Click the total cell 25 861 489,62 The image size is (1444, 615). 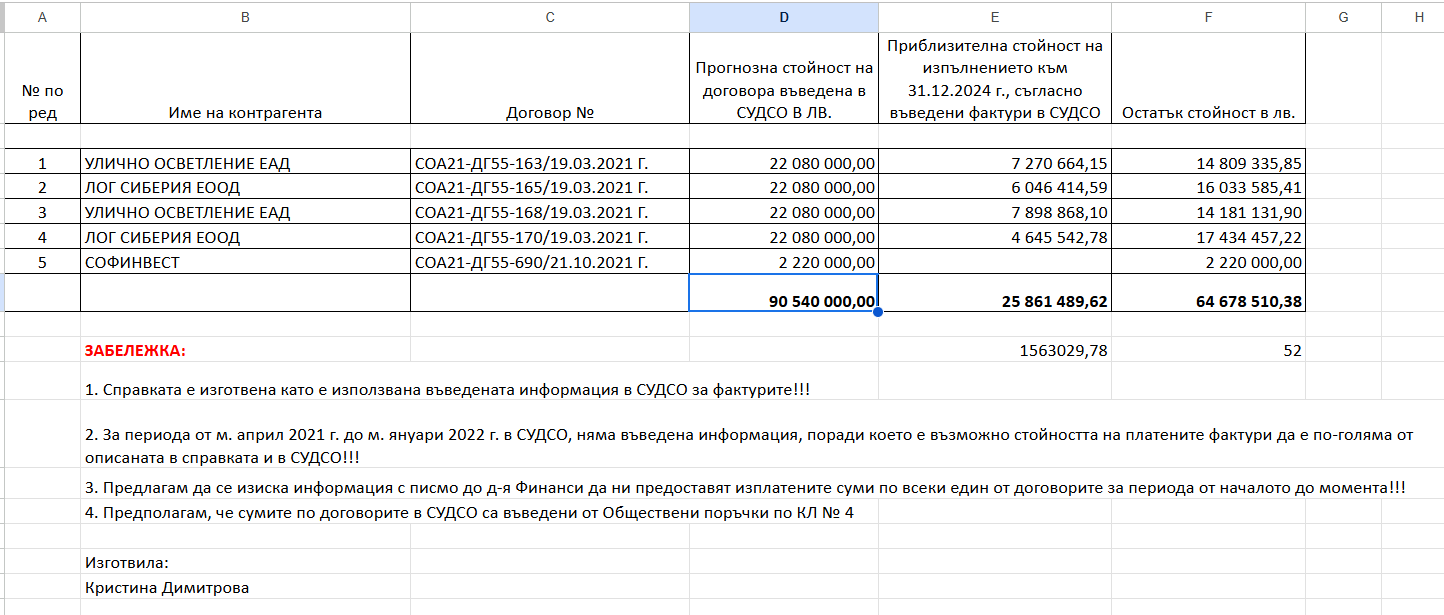(x=995, y=293)
